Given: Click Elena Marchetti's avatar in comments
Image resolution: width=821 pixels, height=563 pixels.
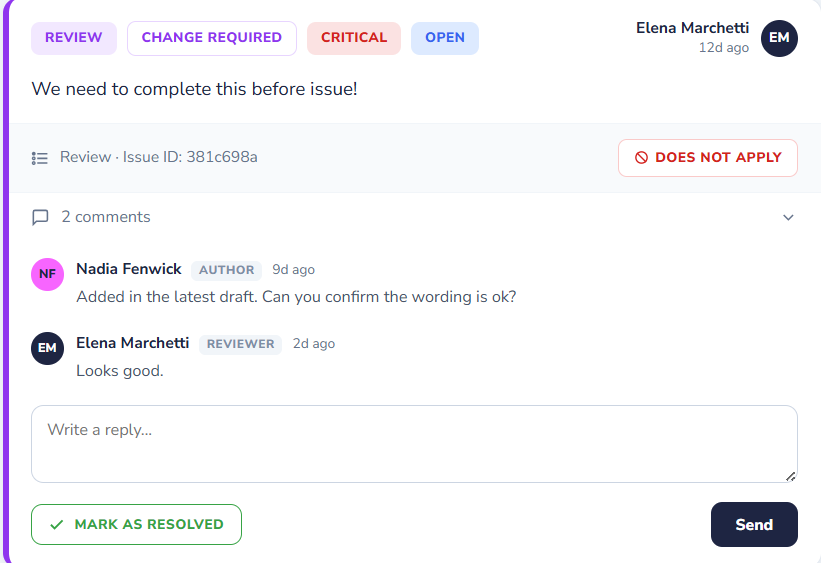Looking at the screenshot, I should coord(48,348).
